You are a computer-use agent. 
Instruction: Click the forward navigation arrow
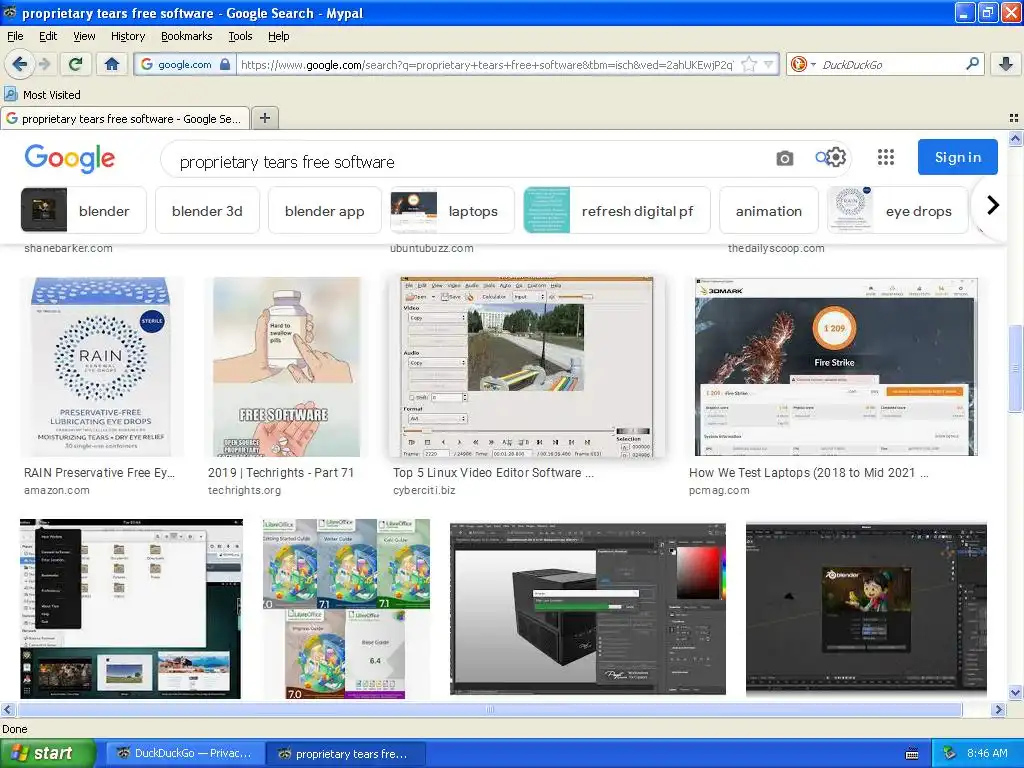(x=44, y=64)
